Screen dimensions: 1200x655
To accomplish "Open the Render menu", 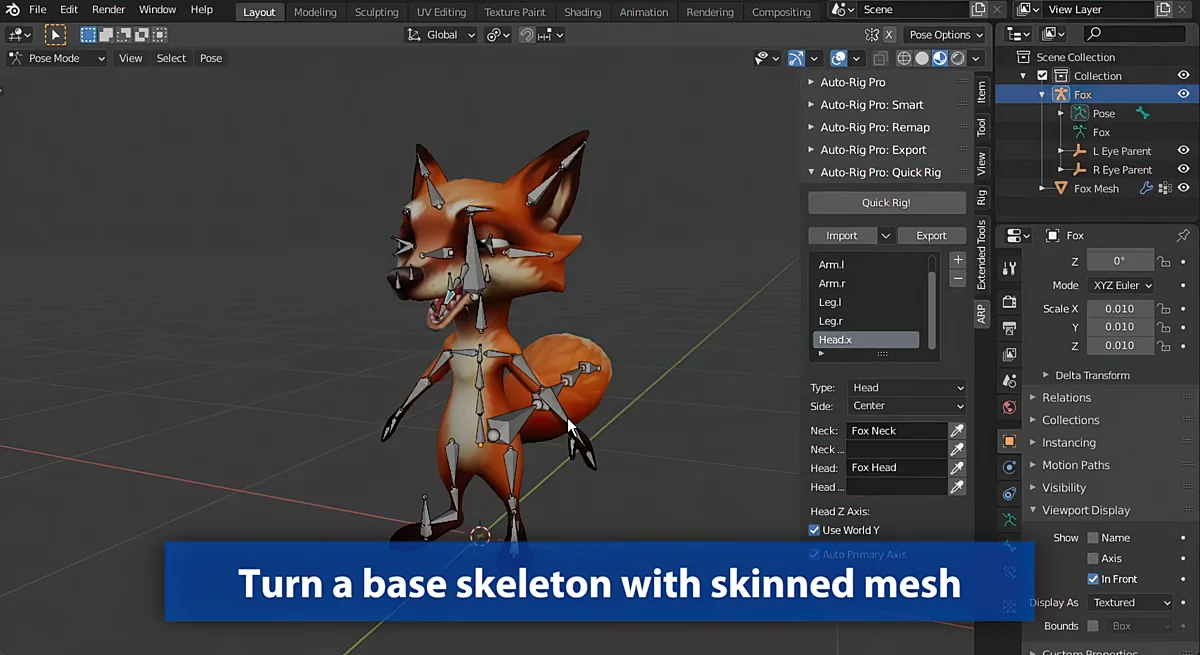I will pyautogui.click(x=108, y=10).
